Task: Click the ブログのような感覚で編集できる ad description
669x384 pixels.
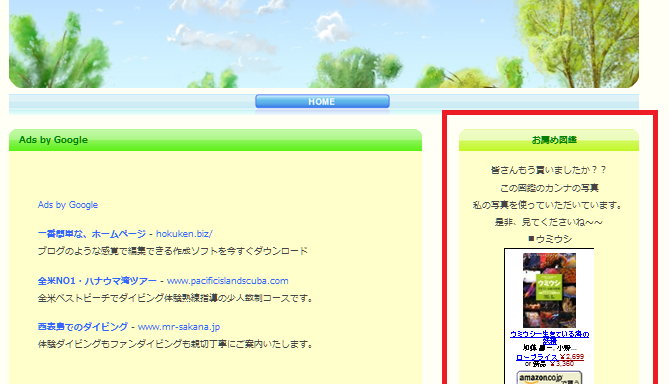Action: coord(173,251)
